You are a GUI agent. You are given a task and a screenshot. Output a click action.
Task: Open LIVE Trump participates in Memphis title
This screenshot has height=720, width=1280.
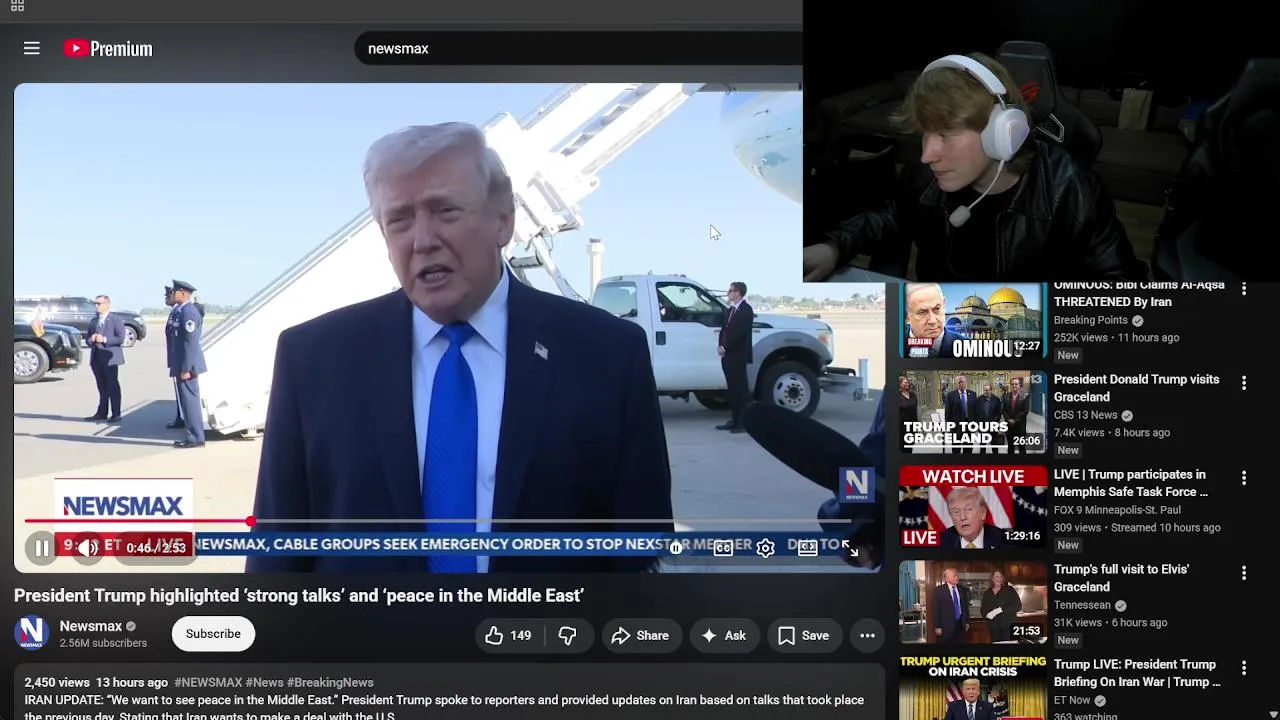coord(1130,483)
